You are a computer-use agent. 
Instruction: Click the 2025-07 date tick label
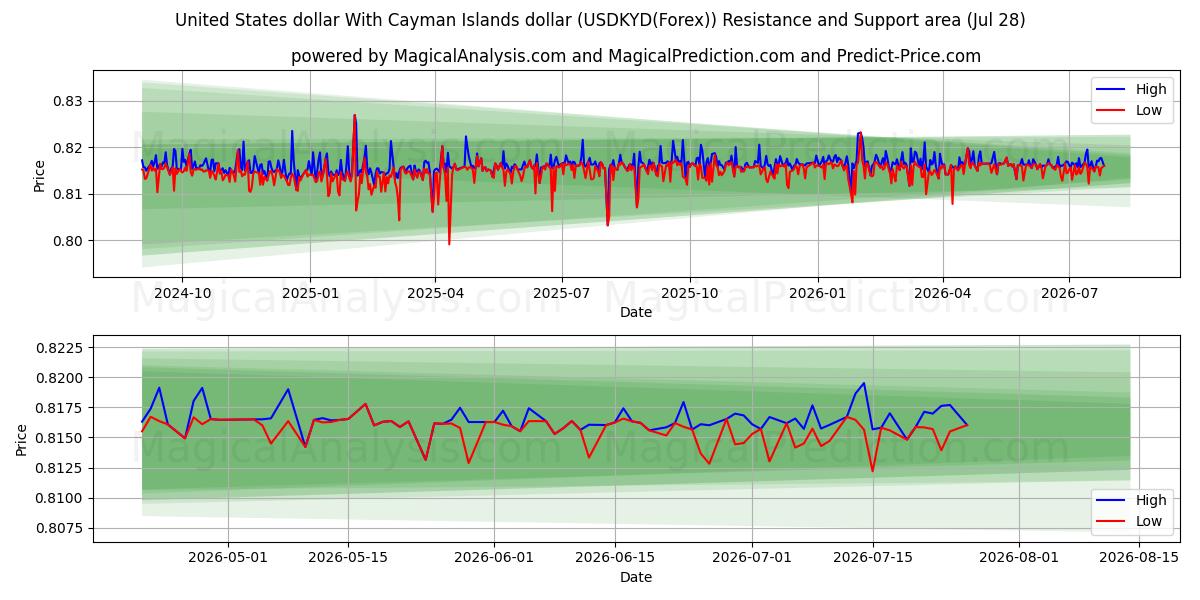point(561,294)
